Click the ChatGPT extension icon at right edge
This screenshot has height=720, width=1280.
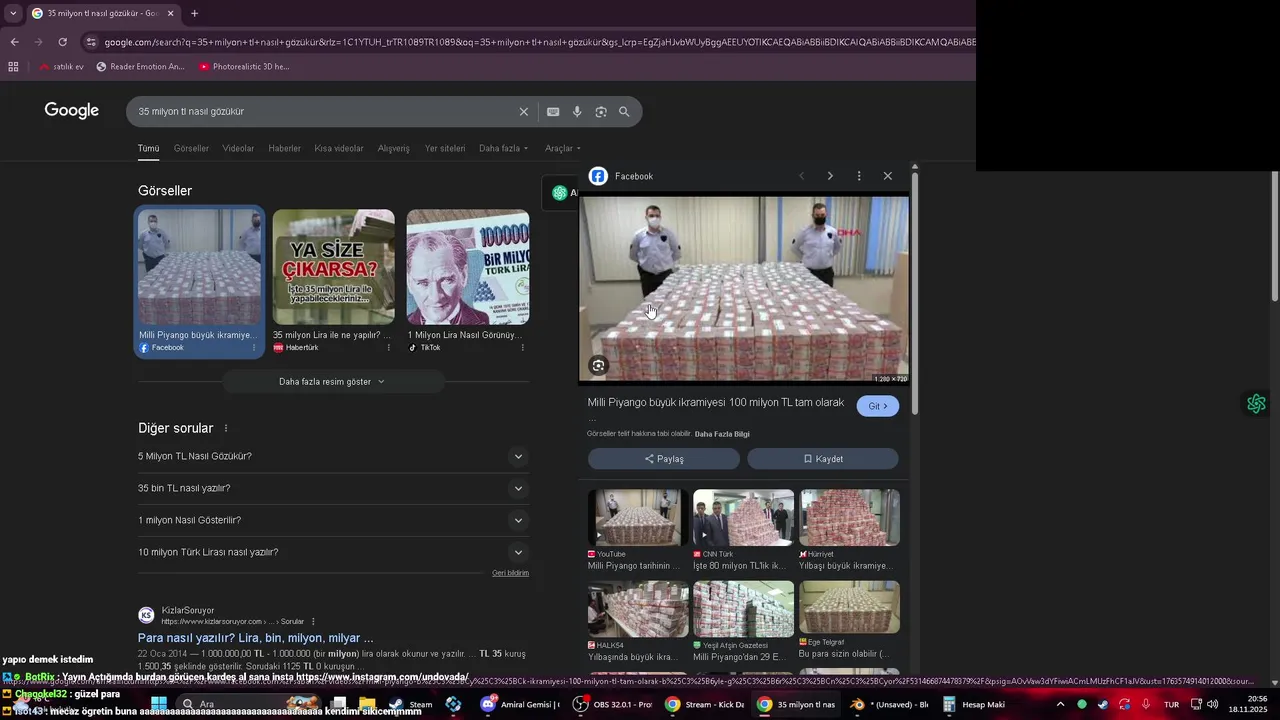[x=1256, y=404]
